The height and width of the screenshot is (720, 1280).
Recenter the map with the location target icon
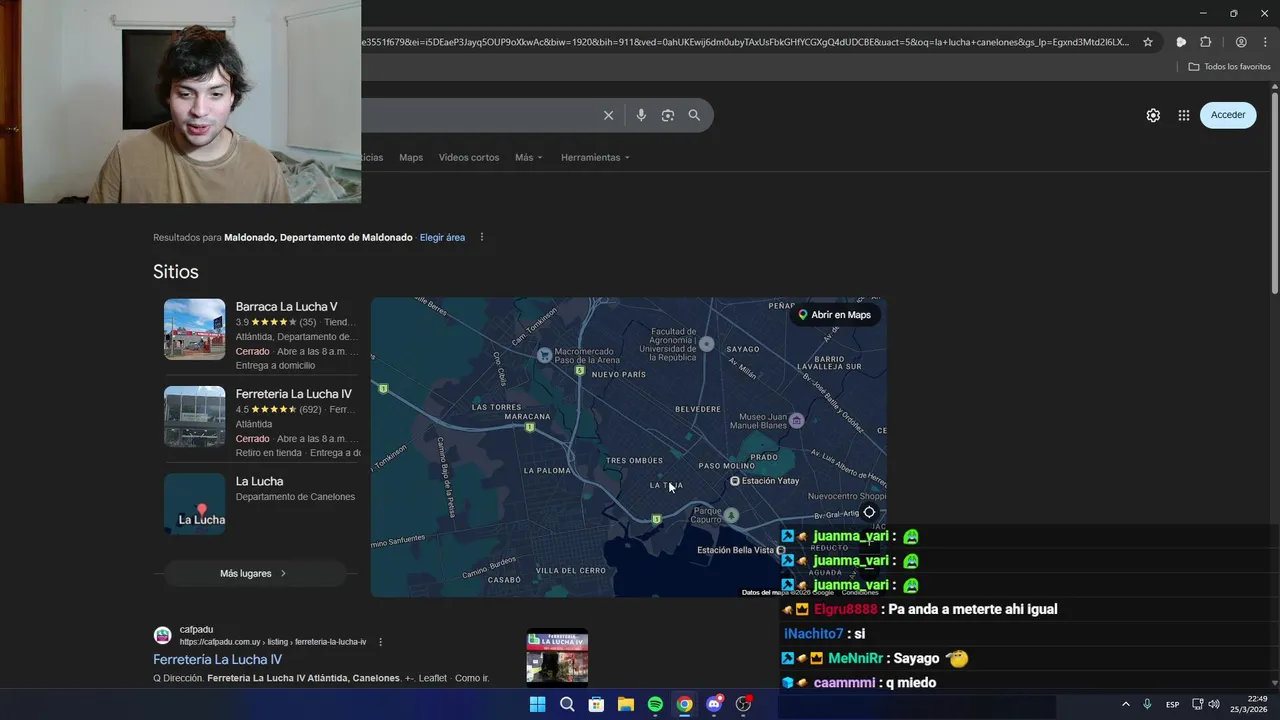pyautogui.click(x=869, y=512)
